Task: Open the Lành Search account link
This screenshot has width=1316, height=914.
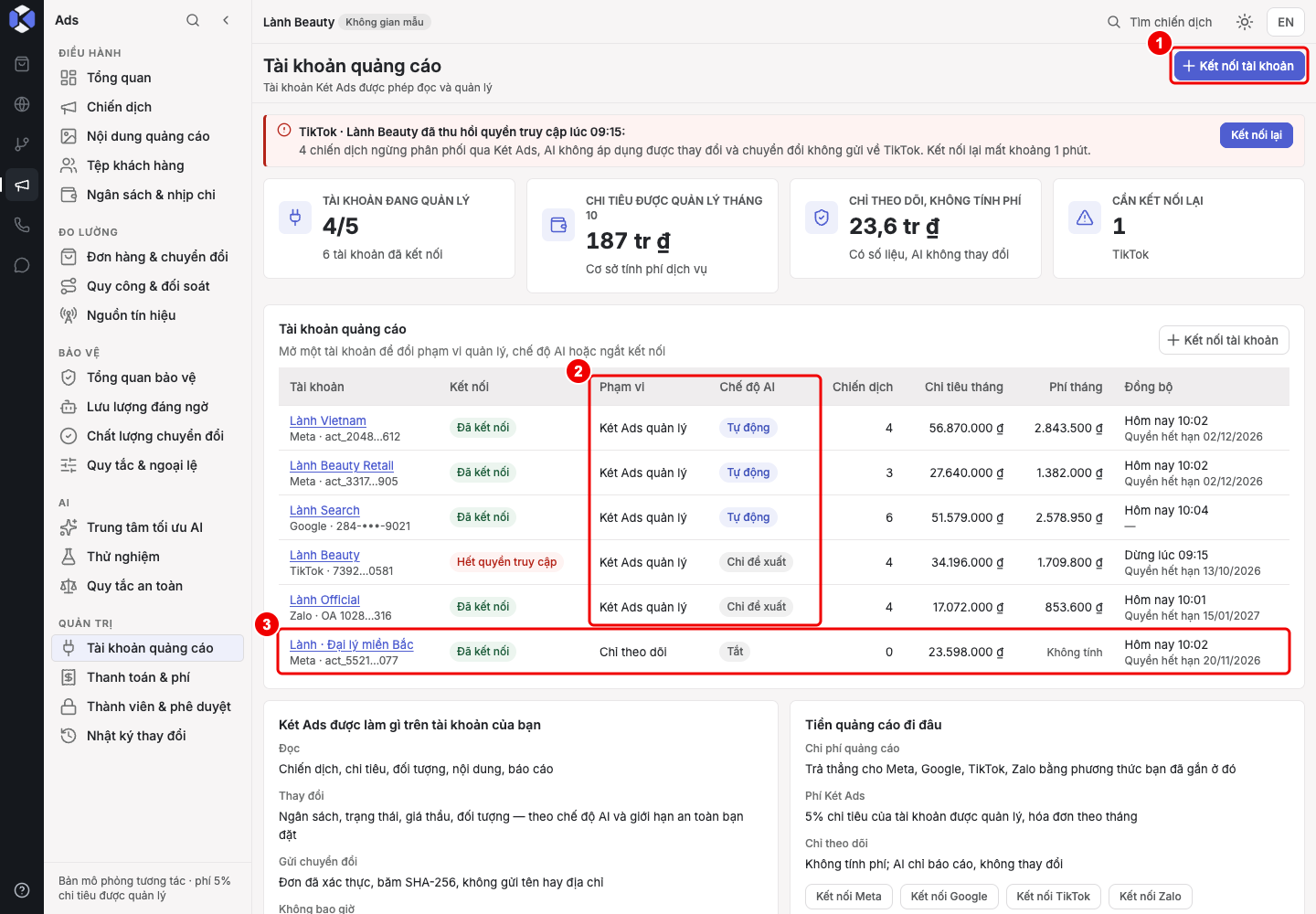Action: [x=324, y=510]
